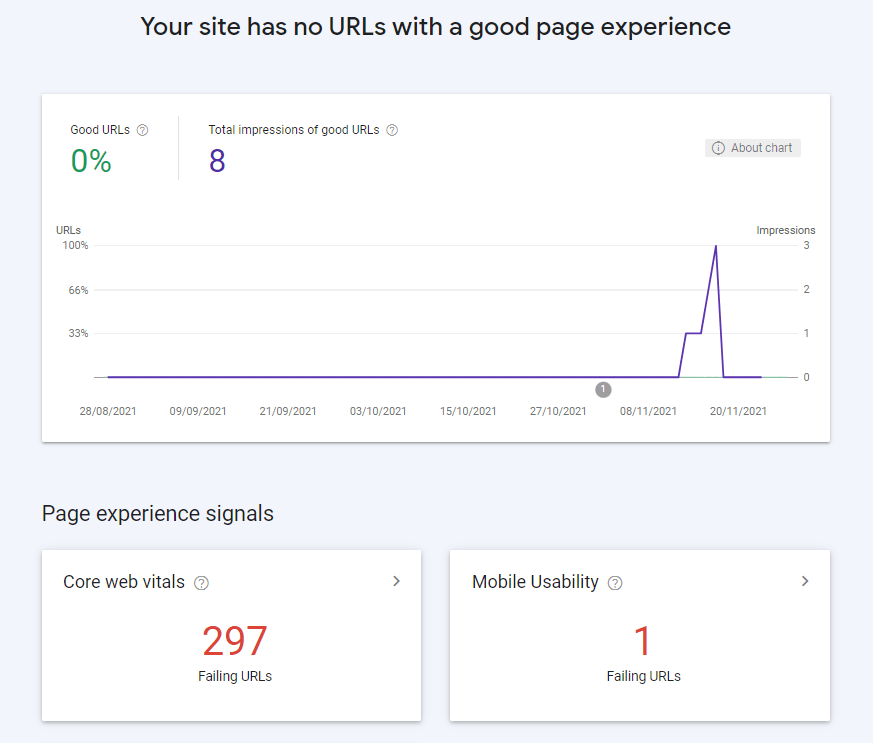Click the Page experience signals heading

pyautogui.click(x=158, y=514)
